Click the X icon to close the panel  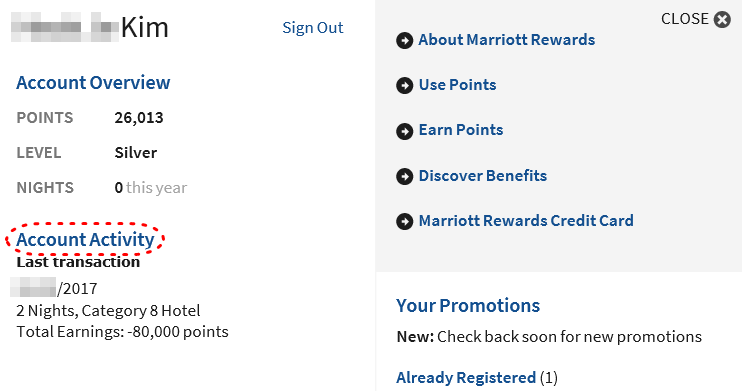pos(722,20)
